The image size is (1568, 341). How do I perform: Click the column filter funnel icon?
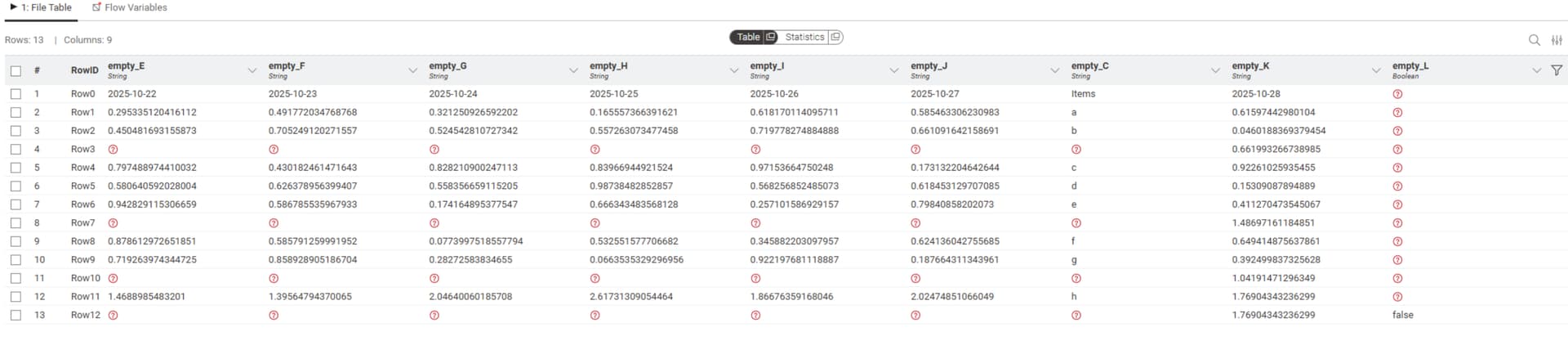point(1557,70)
